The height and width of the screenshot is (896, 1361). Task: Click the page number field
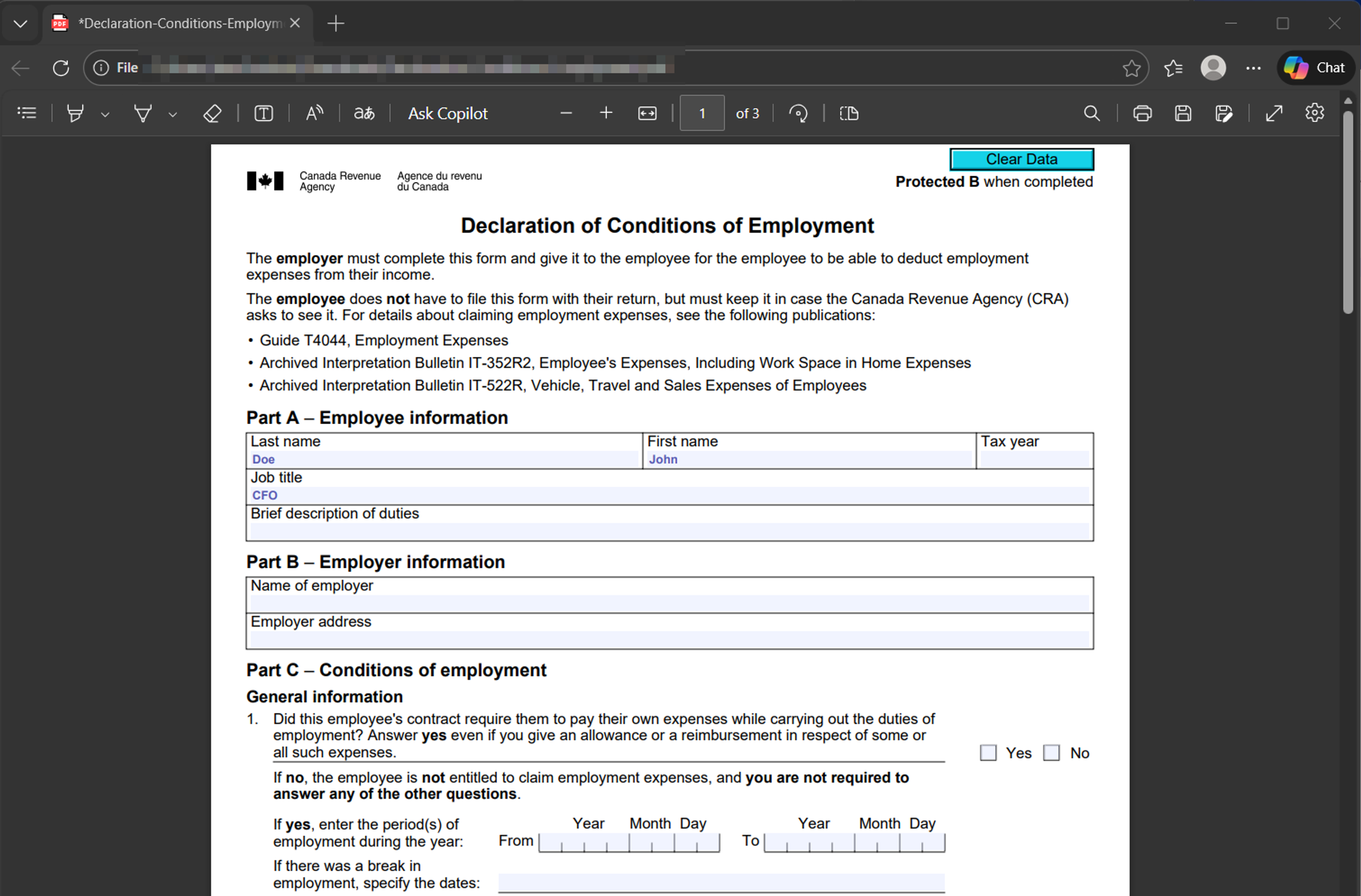pyautogui.click(x=702, y=113)
